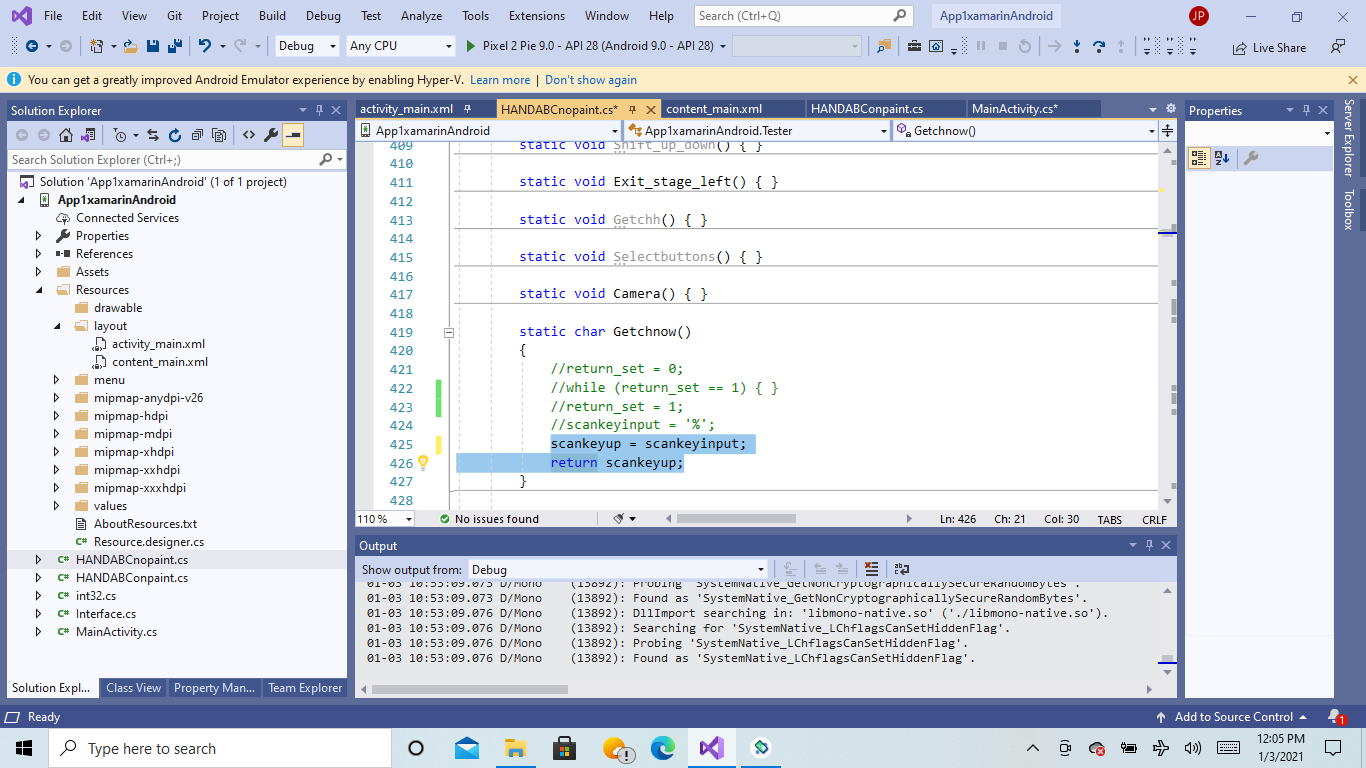Click the alphabetical sort icon in Properties
1366x768 pixels.
[1222, 158]
